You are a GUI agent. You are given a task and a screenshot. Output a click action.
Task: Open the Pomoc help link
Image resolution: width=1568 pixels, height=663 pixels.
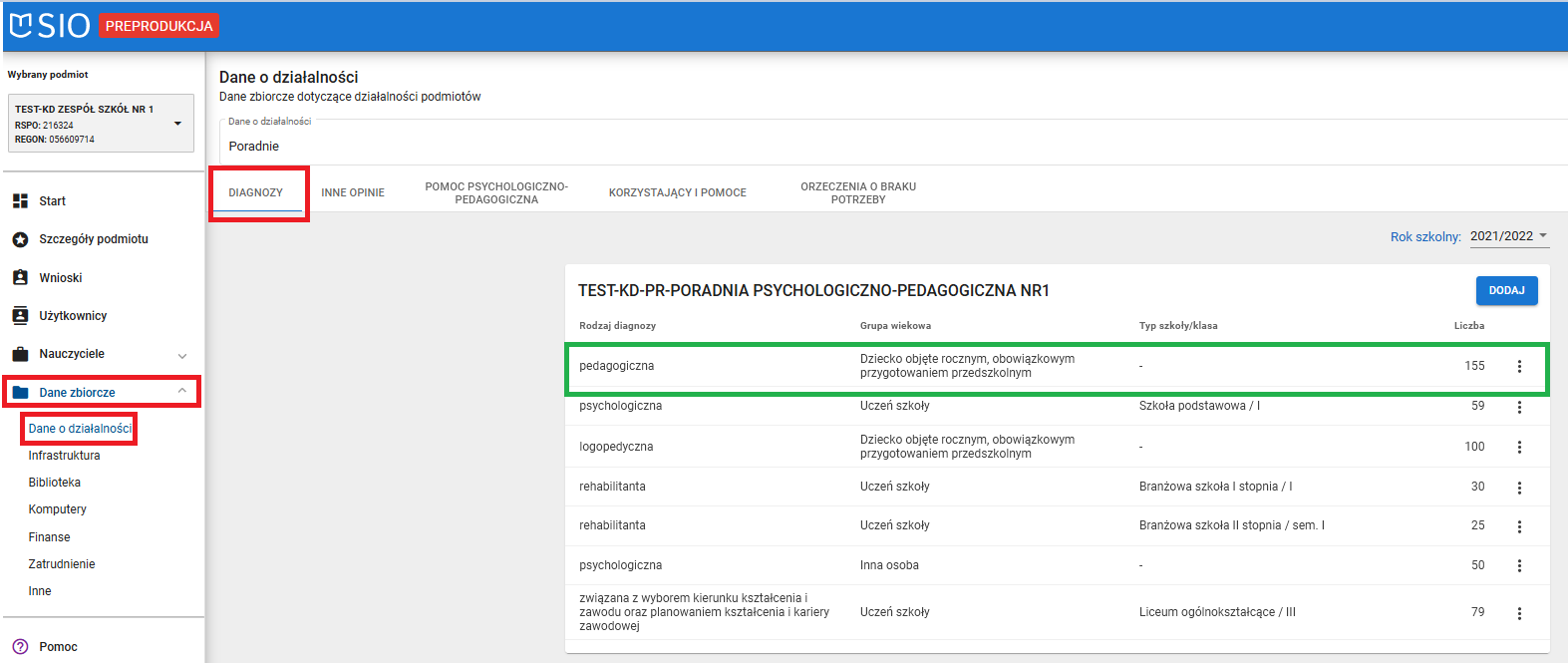59,647
